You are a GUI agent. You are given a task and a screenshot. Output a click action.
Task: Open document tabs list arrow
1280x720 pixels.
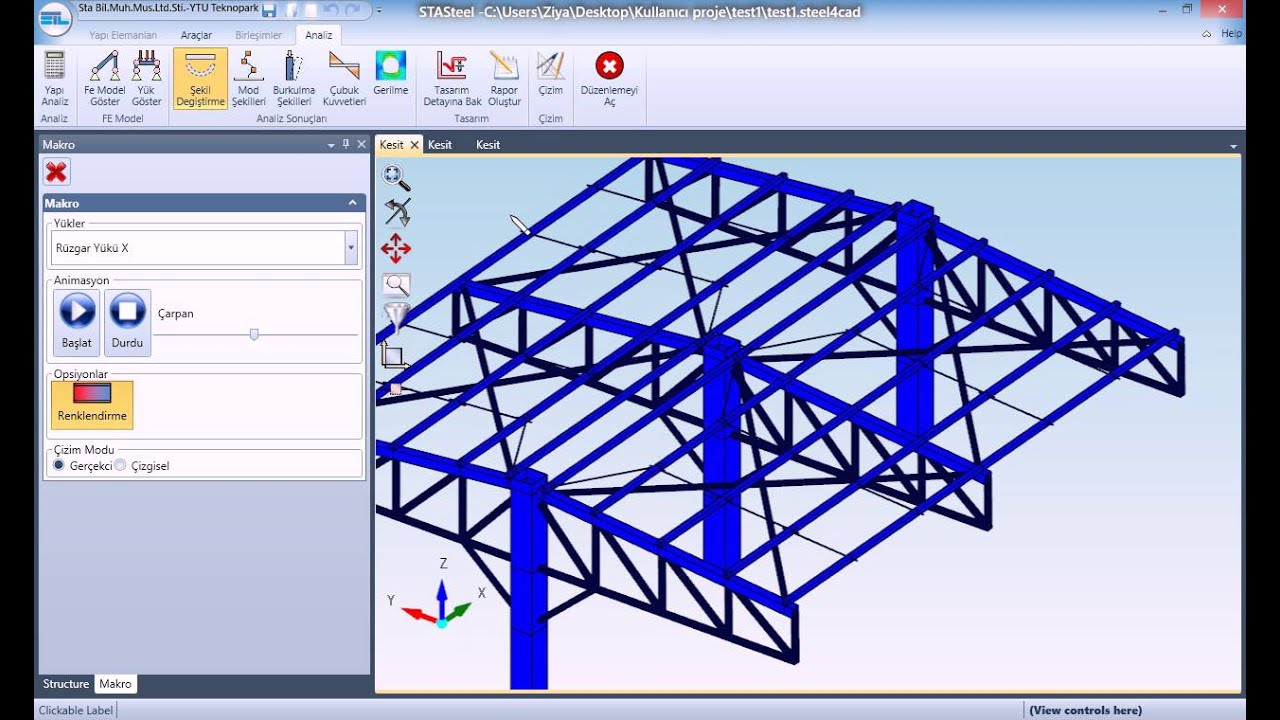(x=1233, y=146)
